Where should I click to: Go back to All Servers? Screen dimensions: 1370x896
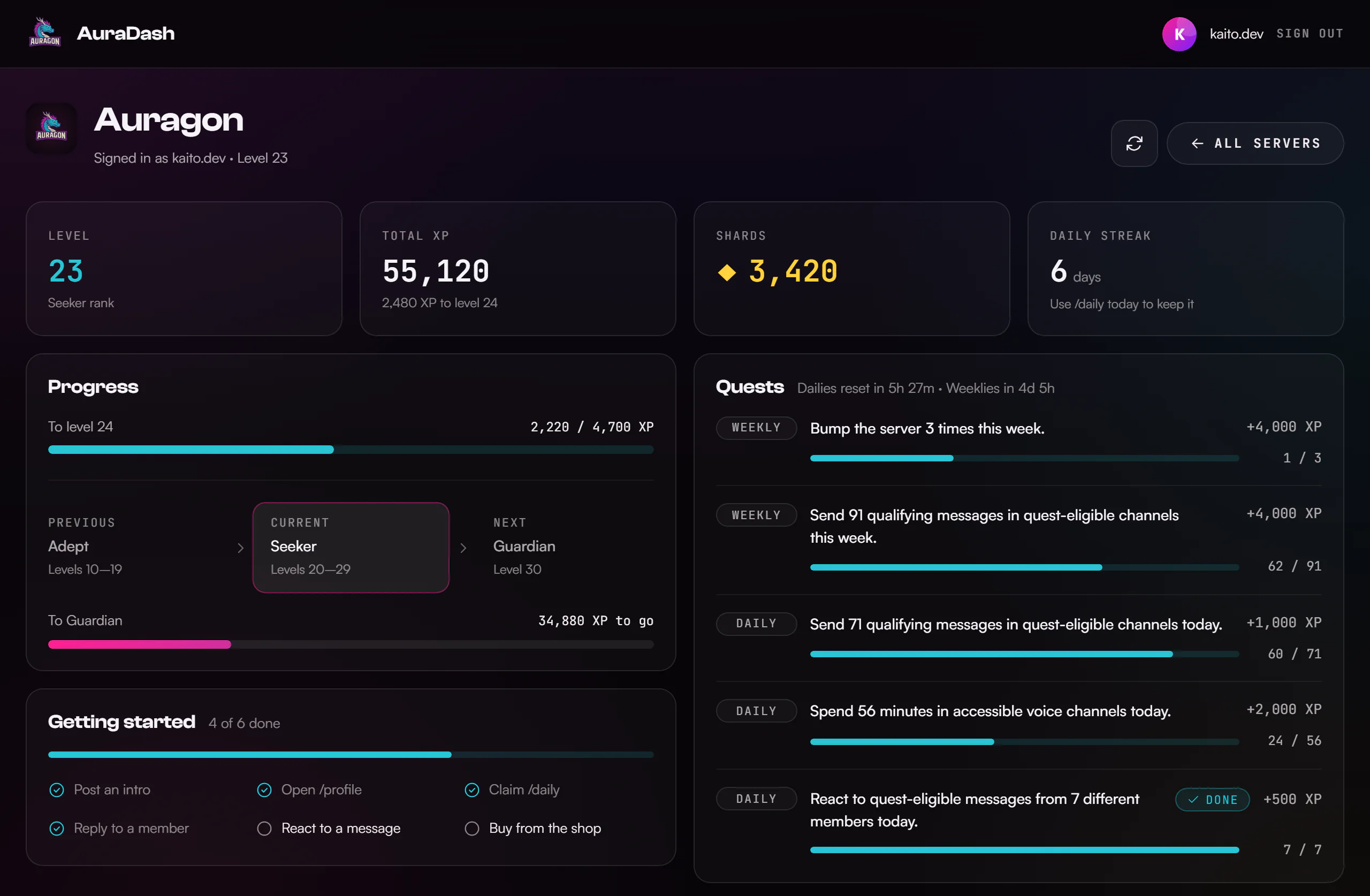click(1255, 143)
